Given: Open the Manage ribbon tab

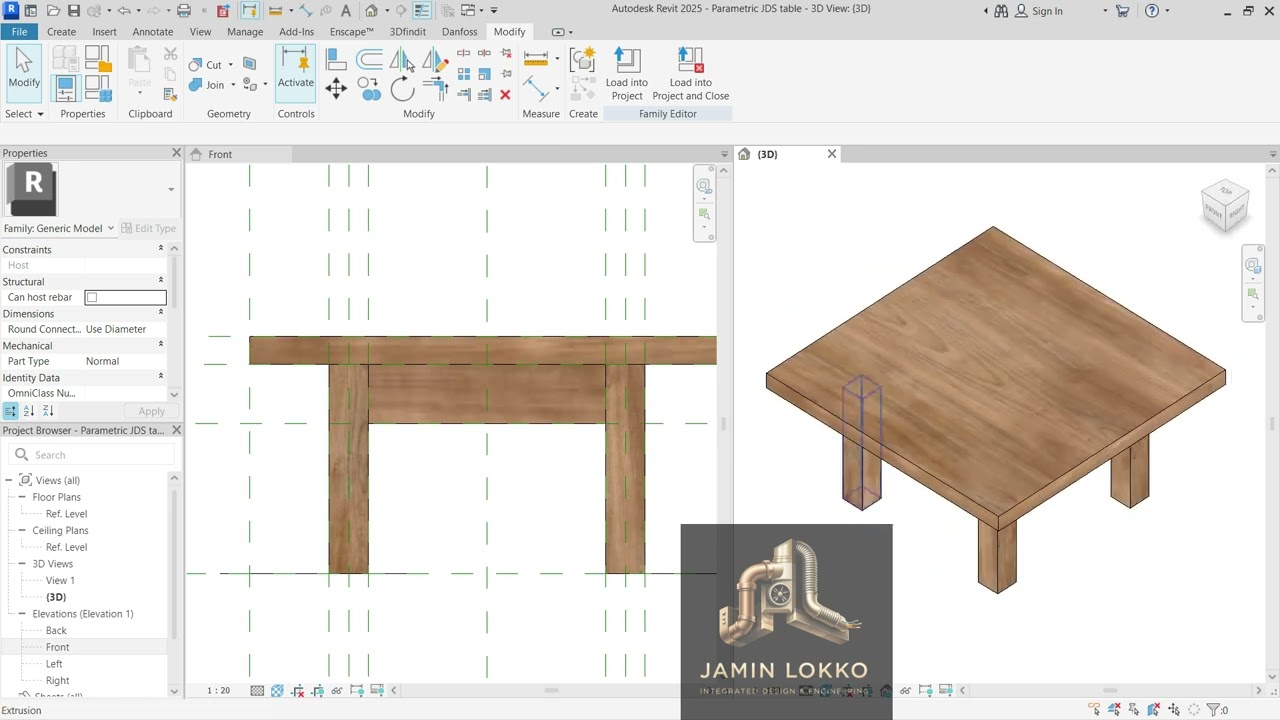Looking at the screenshot, I should [x=245, y=32].
